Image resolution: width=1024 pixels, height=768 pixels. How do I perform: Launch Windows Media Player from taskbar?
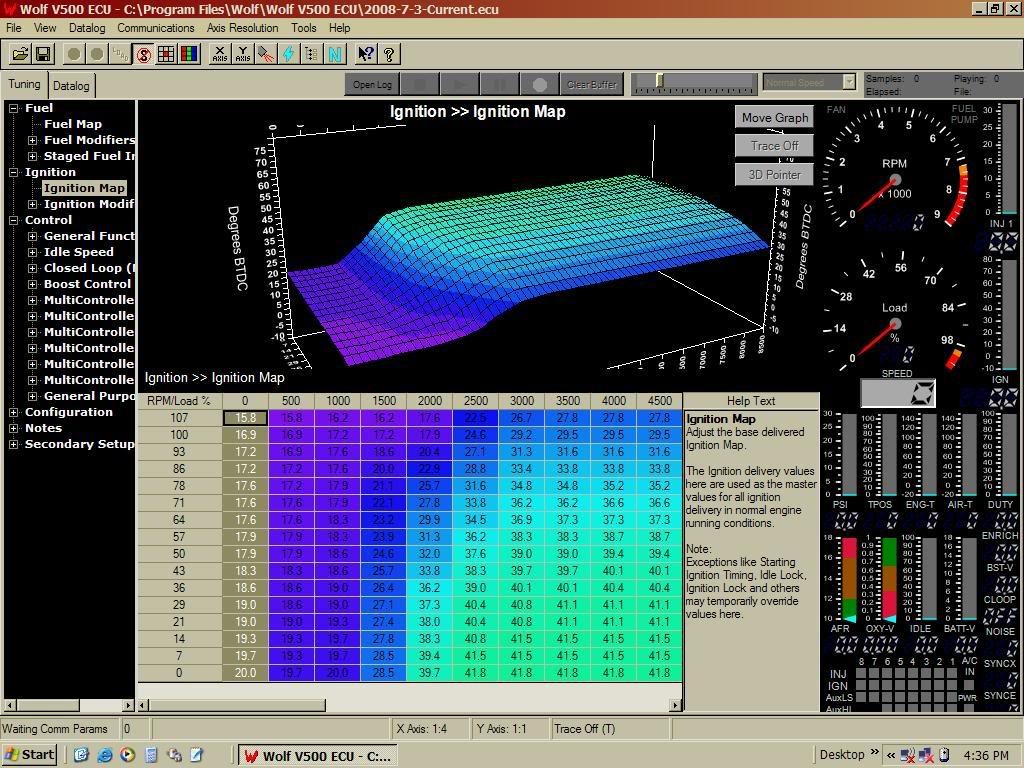127,755
